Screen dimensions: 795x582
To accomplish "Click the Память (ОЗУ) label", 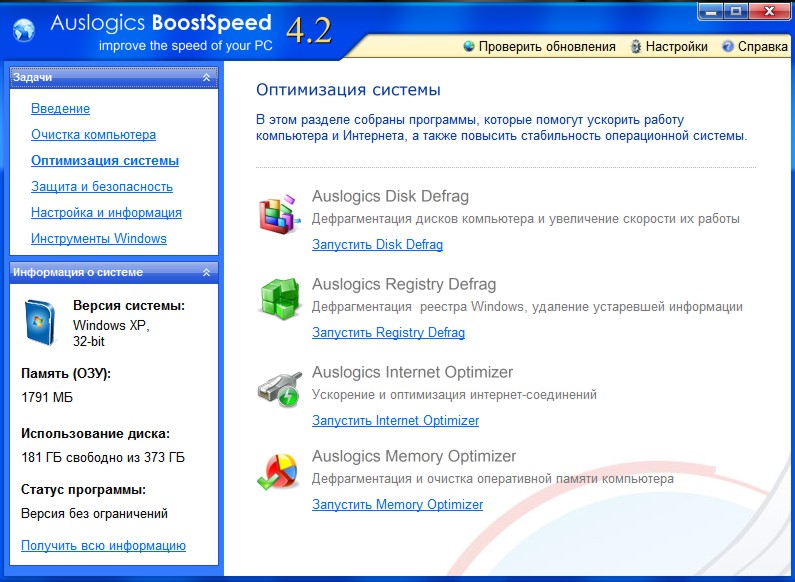I will pyautogui.click(x=66, y=374).
